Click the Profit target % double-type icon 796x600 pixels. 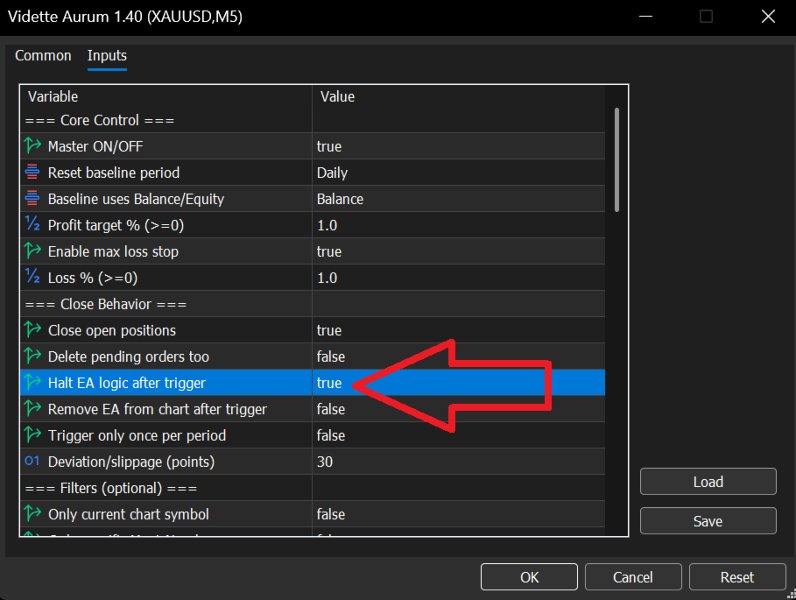coord(32,224)
